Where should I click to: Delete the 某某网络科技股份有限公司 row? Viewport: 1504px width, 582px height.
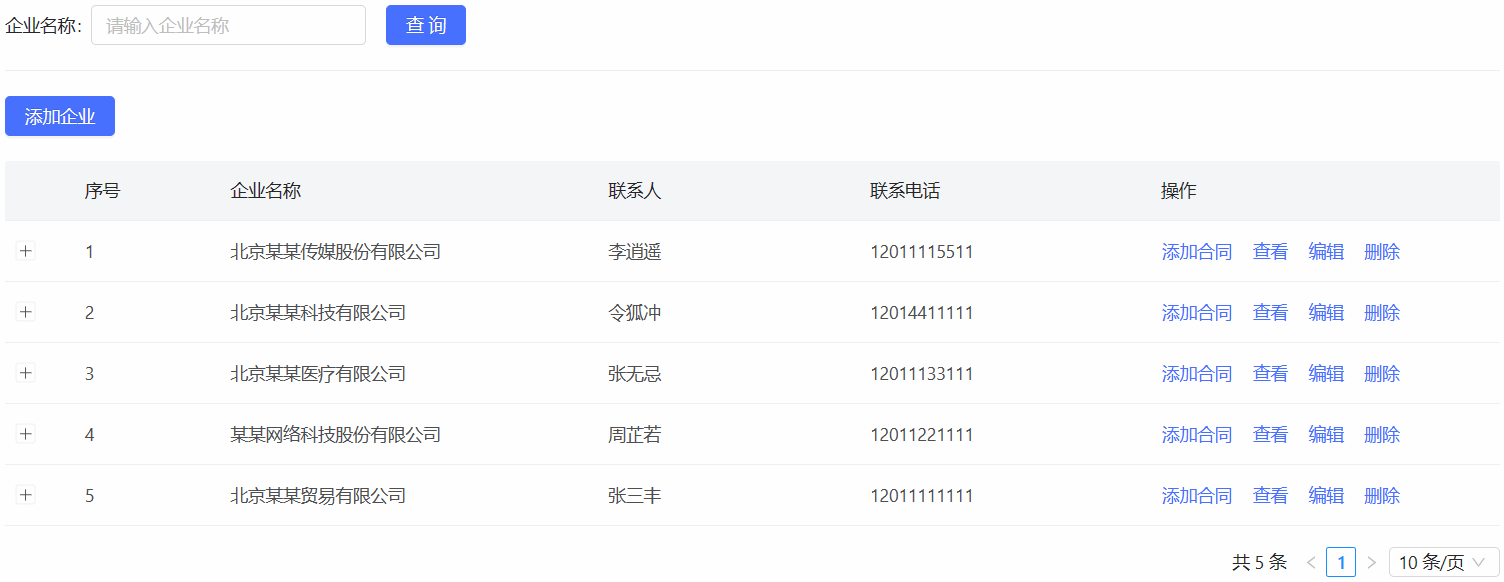pyautogui.click(x=1381, y=435)
